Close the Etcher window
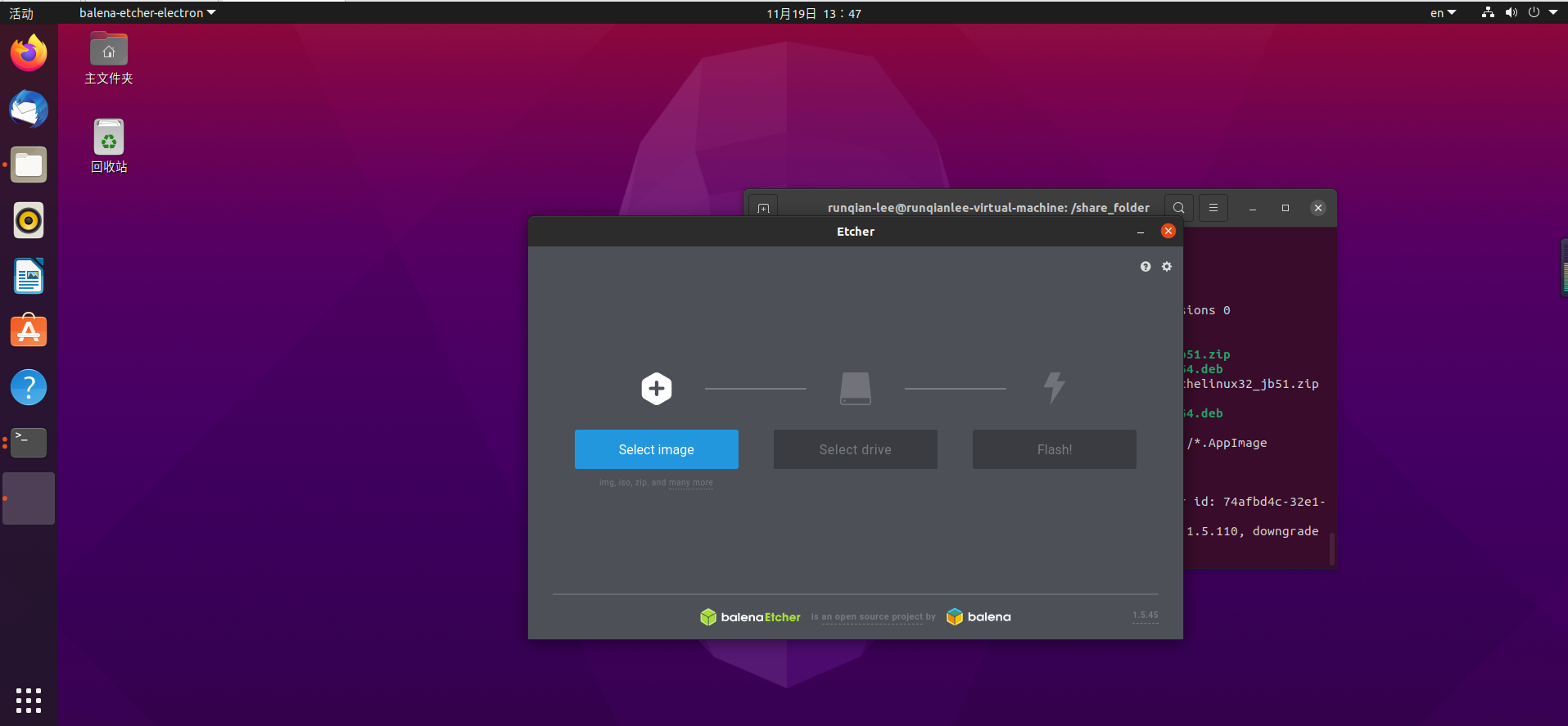Screen dimensions: 1568x726 (x=1168, y=232)
